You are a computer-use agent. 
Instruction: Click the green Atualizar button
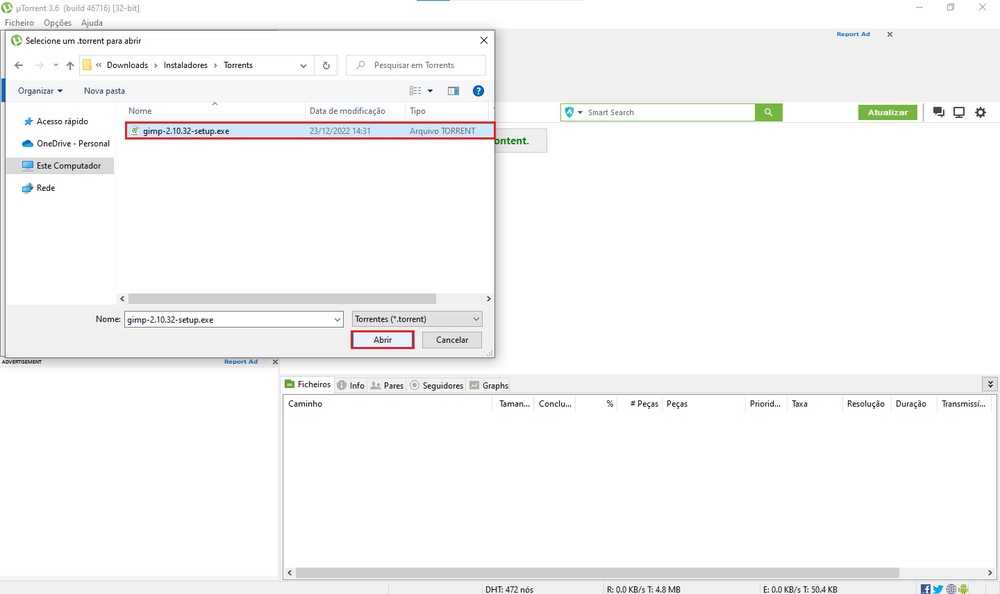click(888, 112)
